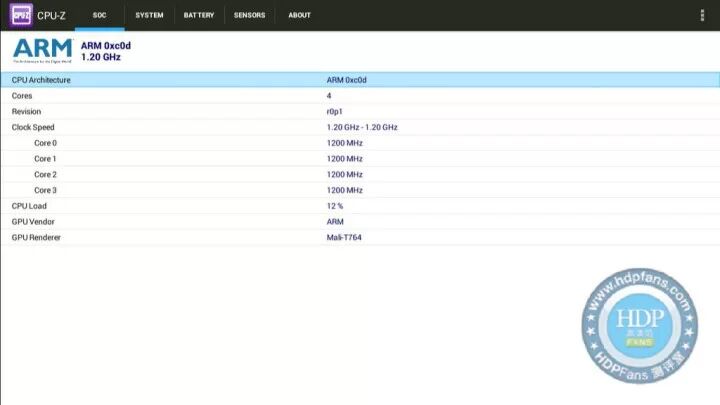Viewport: 720px width, 405px height.
Task: Select the Core 2 label
Action: (x=45, y=174)
